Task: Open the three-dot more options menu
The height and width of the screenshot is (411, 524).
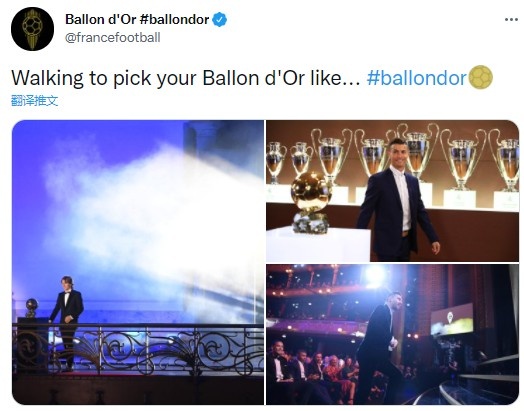Action: 511,20
